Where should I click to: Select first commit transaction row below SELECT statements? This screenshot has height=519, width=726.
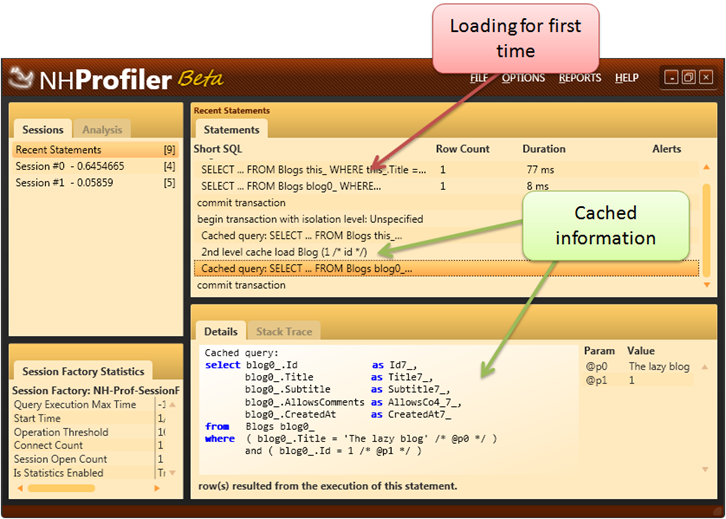[x=446, y=203]
